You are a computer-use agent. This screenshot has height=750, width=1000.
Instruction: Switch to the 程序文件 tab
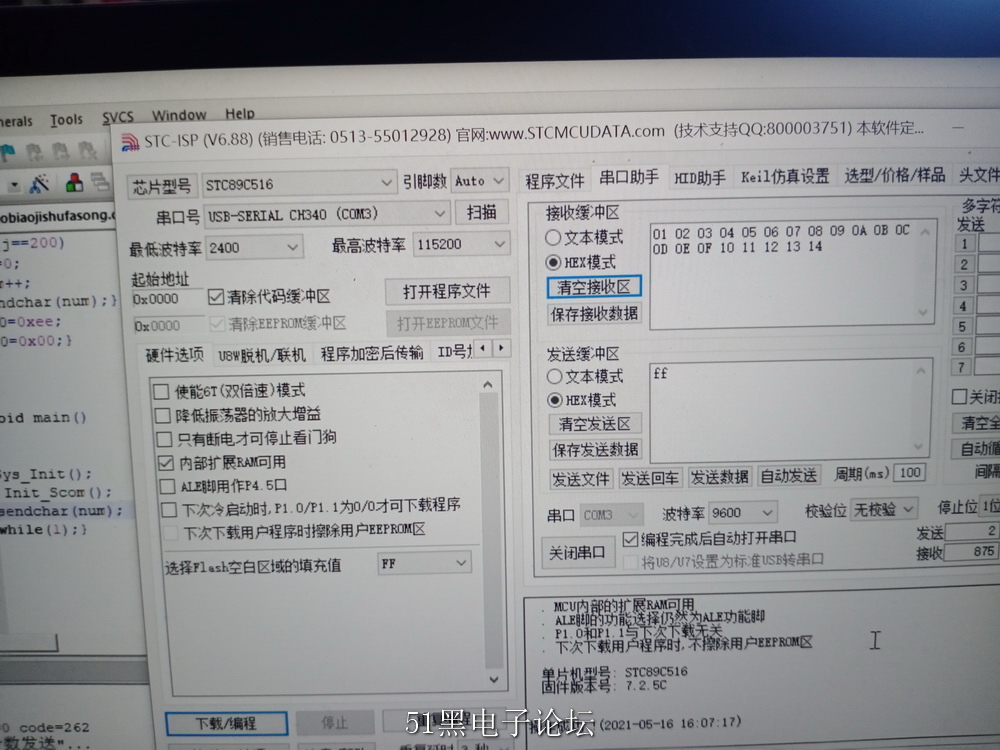pyautogui.click(x=555, y=181)
